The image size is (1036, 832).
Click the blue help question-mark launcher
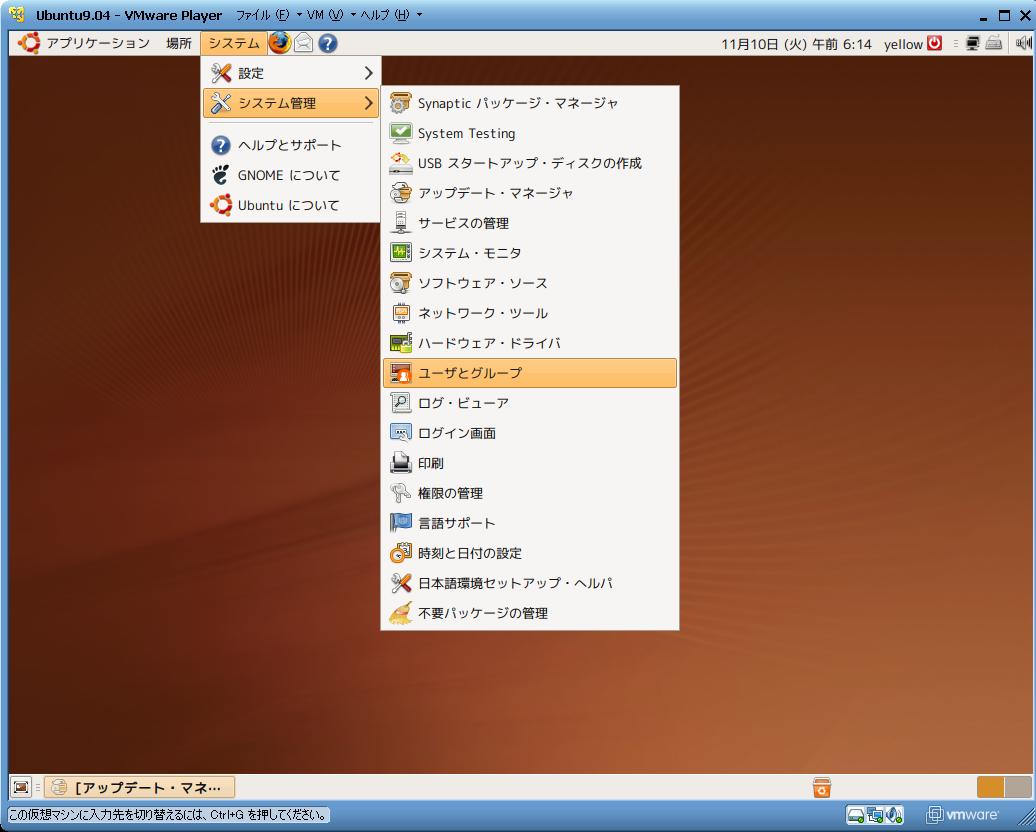click(328, 43)
